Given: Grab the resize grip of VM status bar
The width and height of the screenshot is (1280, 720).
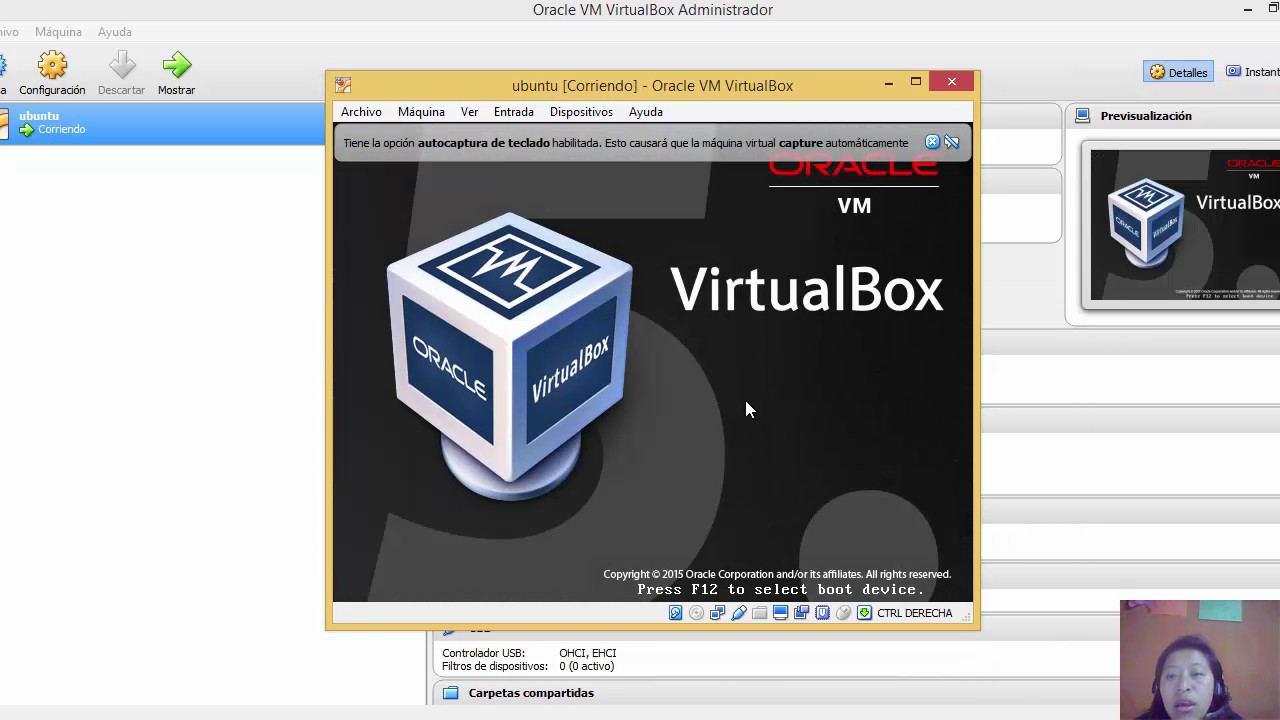Looking at the screenshot, I should pos(966,617).
